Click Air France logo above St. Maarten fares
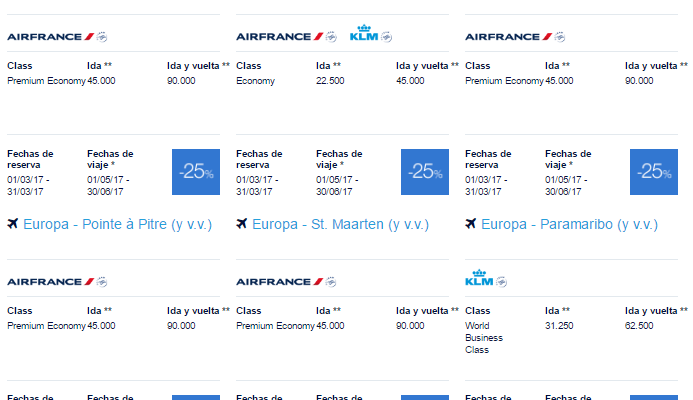 coord(279,282)
